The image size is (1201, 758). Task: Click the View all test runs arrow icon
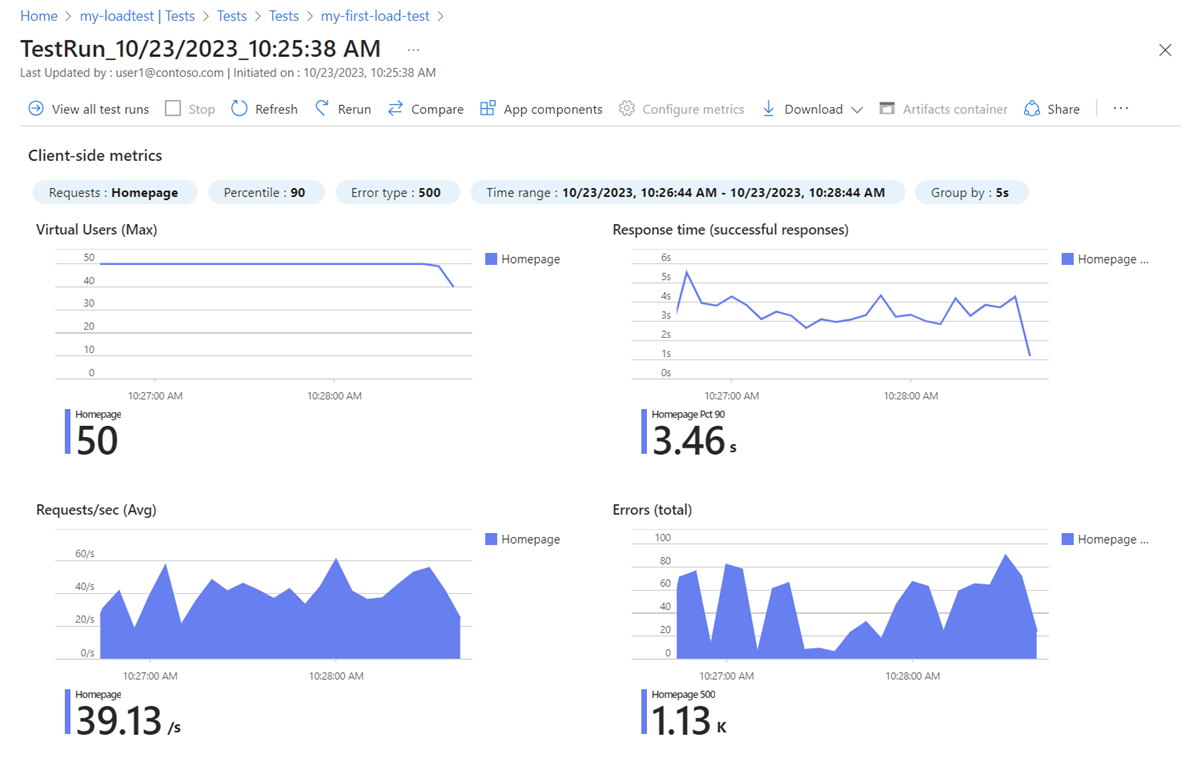(x=36, y=109)
